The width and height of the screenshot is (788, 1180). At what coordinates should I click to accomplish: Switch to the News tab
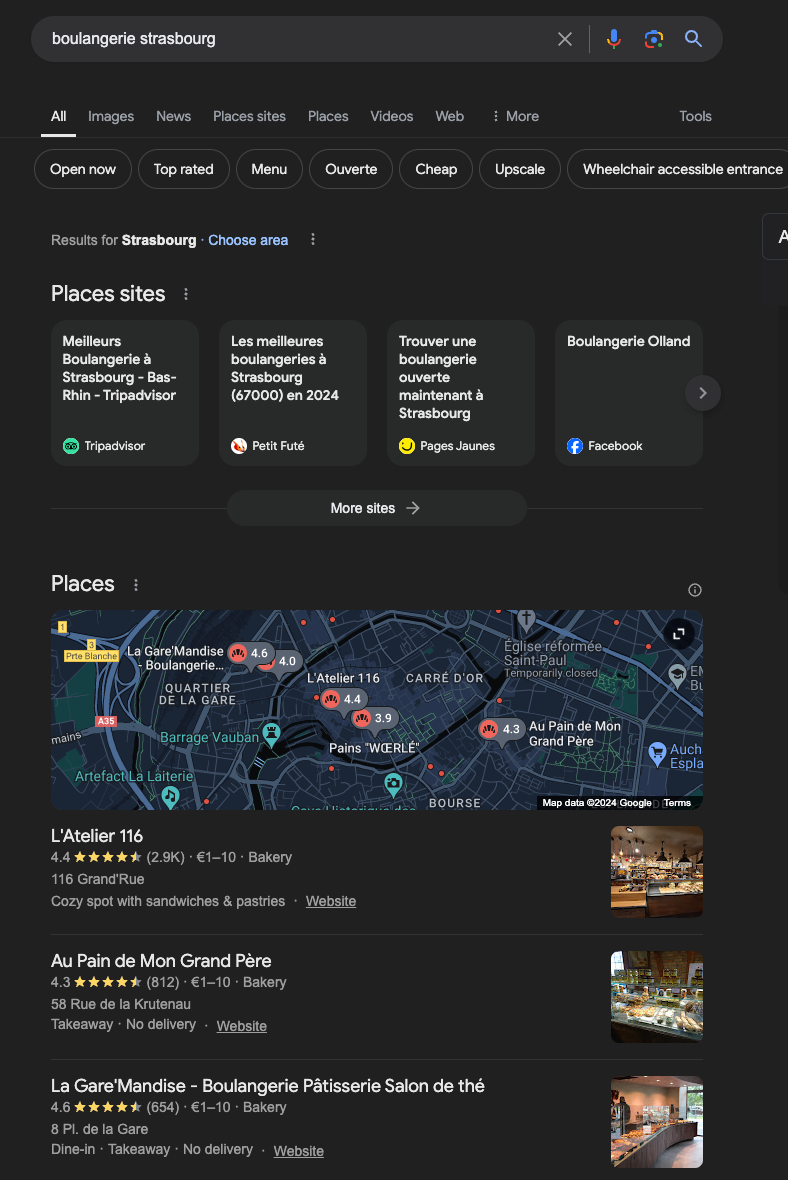(x=173, y=117)
